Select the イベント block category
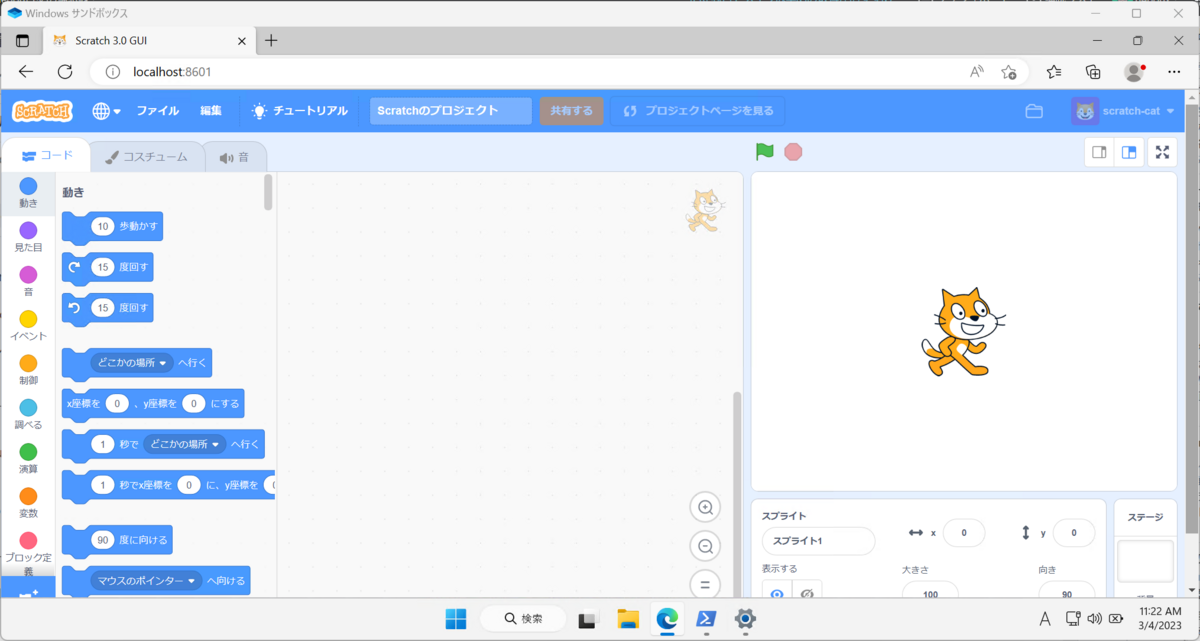1200x641 pixels. [28, 325]
